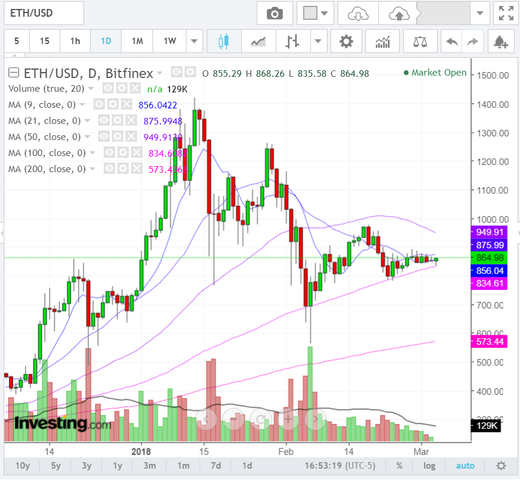Hide the MA 21 indicator
The height and width of the screenshot is (480, 520).
[104, 120]
